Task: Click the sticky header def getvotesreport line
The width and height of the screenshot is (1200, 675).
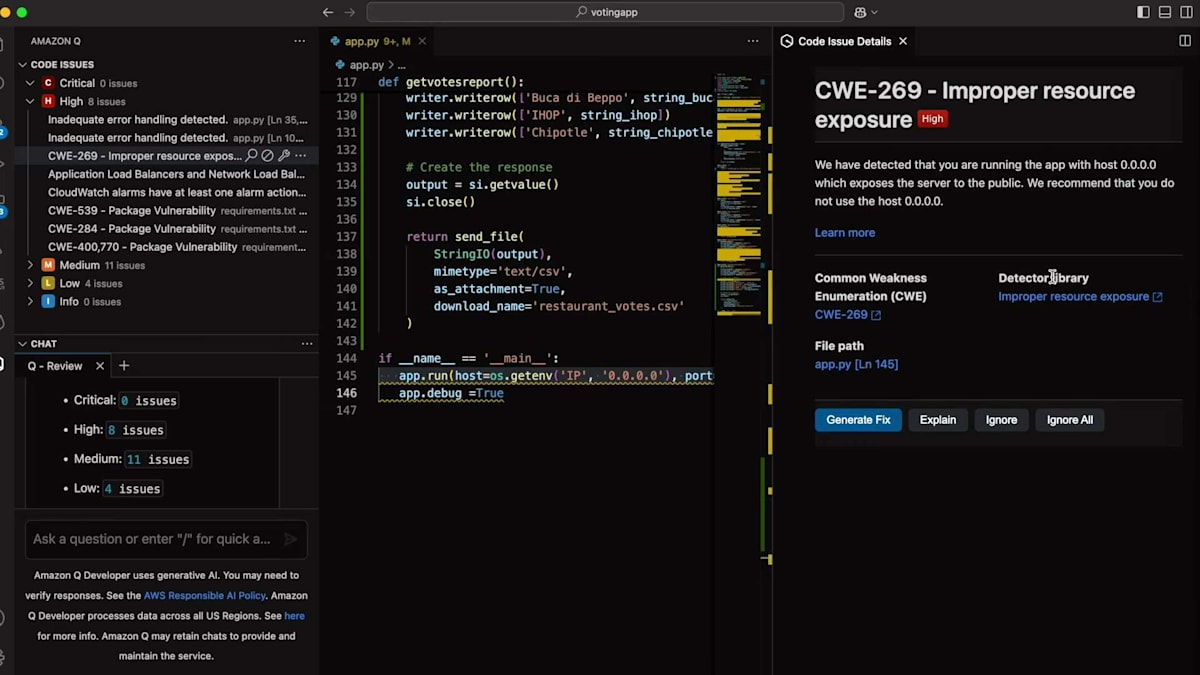Action: (x=451, y=82)
